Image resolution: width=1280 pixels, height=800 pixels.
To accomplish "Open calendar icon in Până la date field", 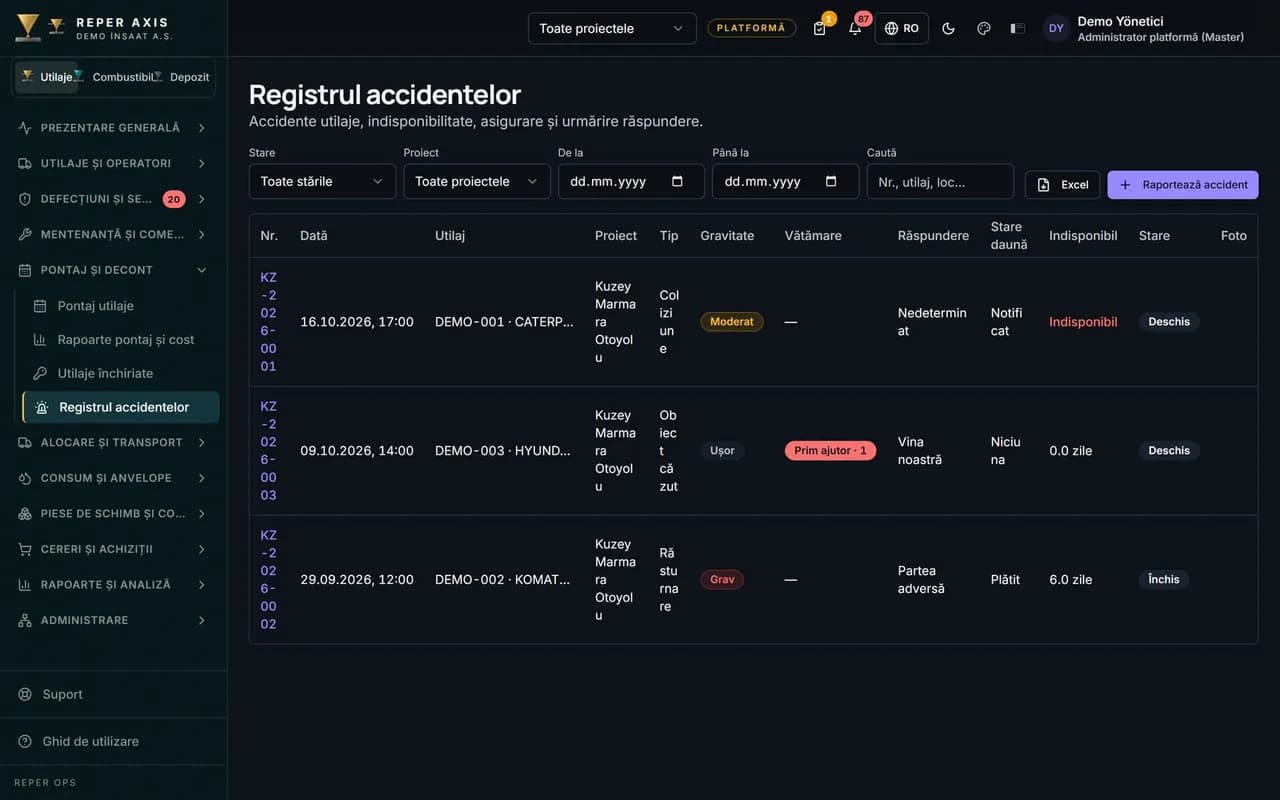I will click(x=831, y=181).
